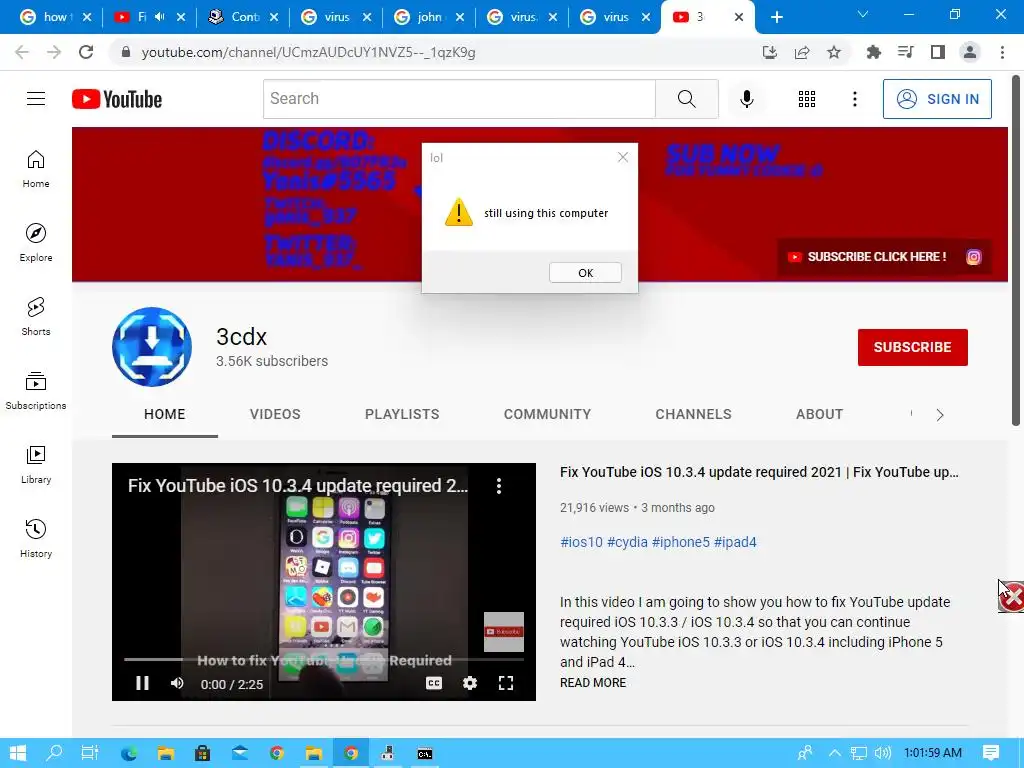The image size is (1024, 768).
Task: Open the #iphone5 hashtag
Action: [x=680, y=542]
